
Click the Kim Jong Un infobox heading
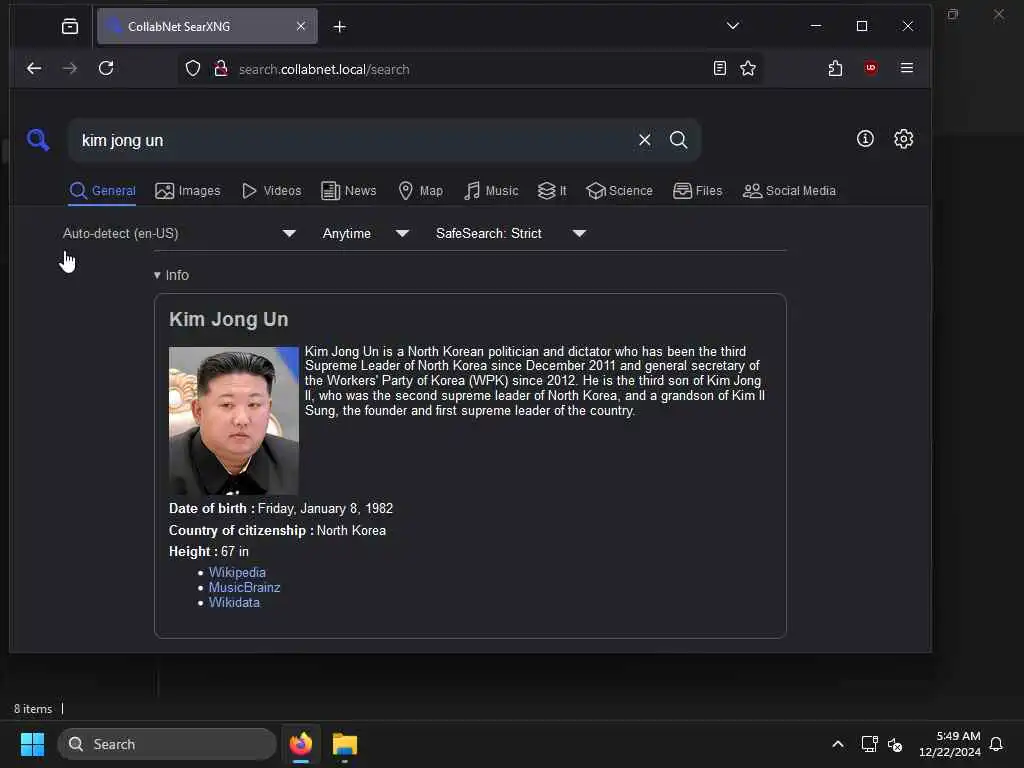click(229, 319)
